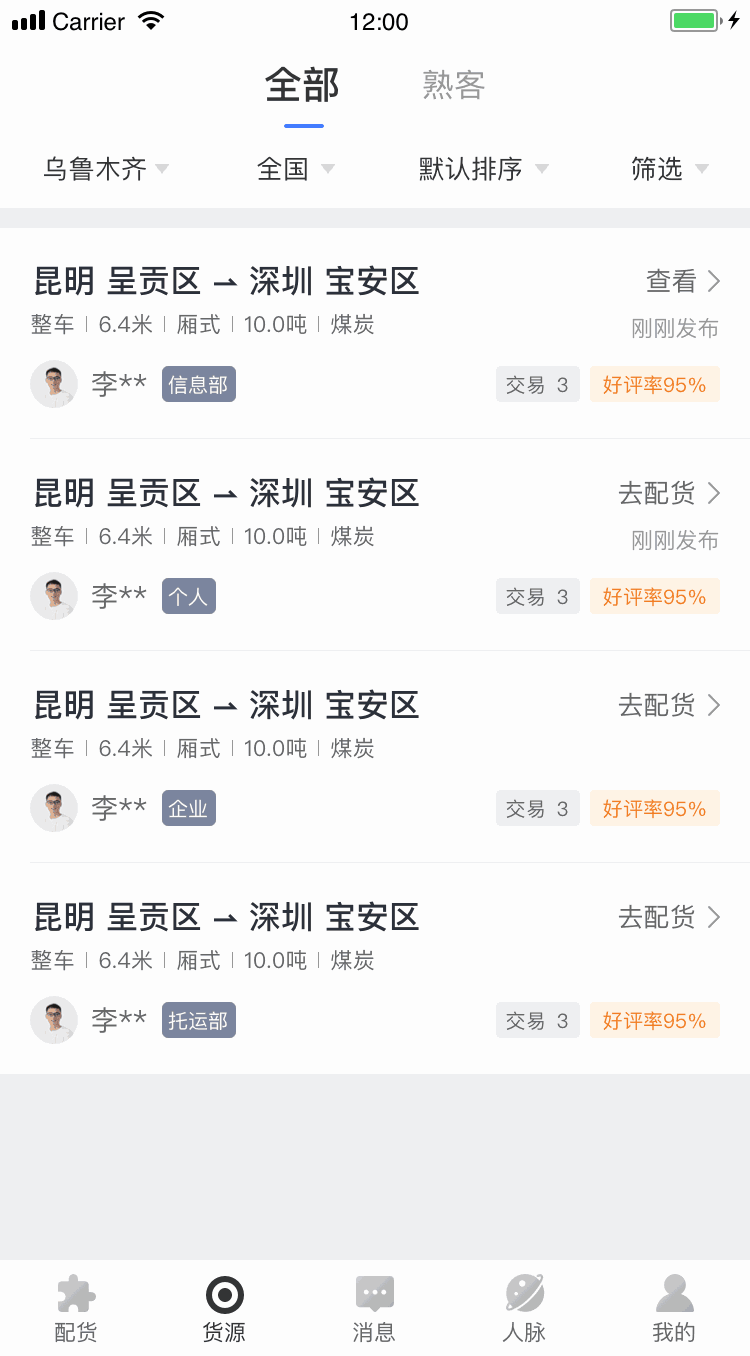
Task: Expand the 默认排序 sort dropdown
Action: coord(484,169)
